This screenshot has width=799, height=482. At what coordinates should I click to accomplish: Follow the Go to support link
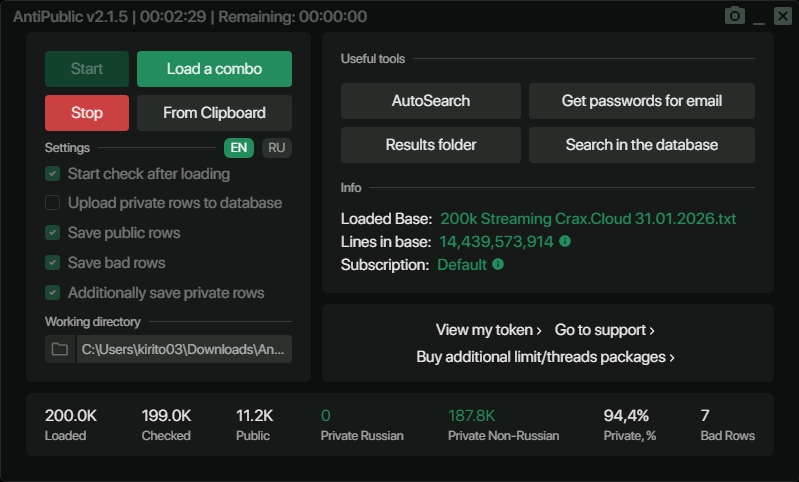pos(604,330)
